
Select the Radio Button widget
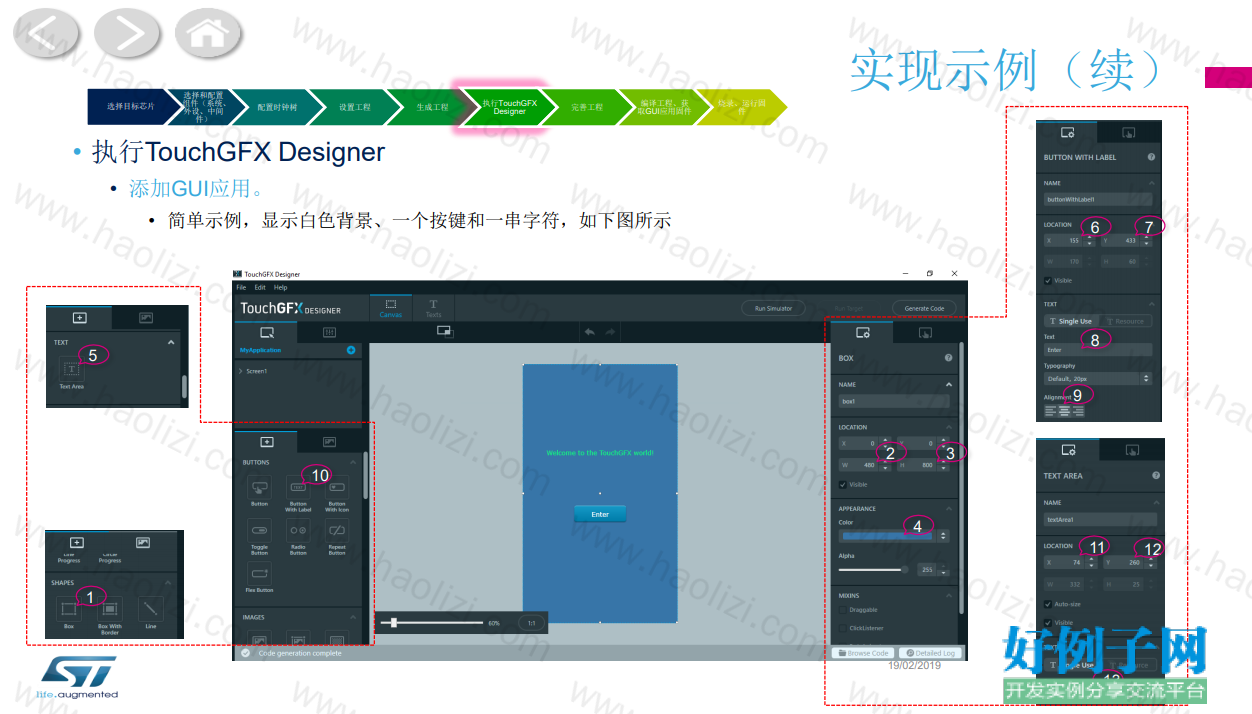click(298, 530)
